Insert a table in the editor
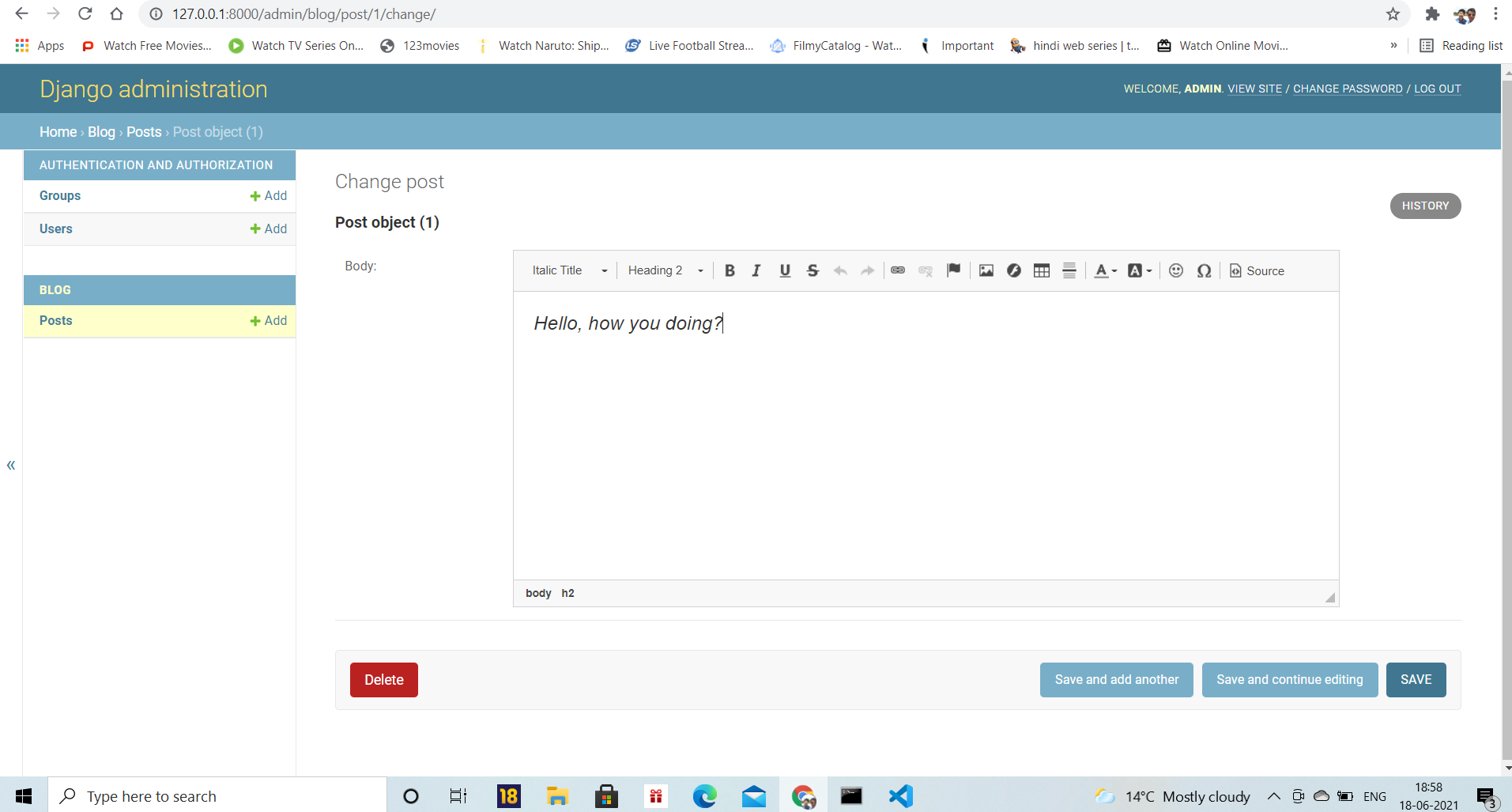1512x812 pixels. (x=1041, y=270)
